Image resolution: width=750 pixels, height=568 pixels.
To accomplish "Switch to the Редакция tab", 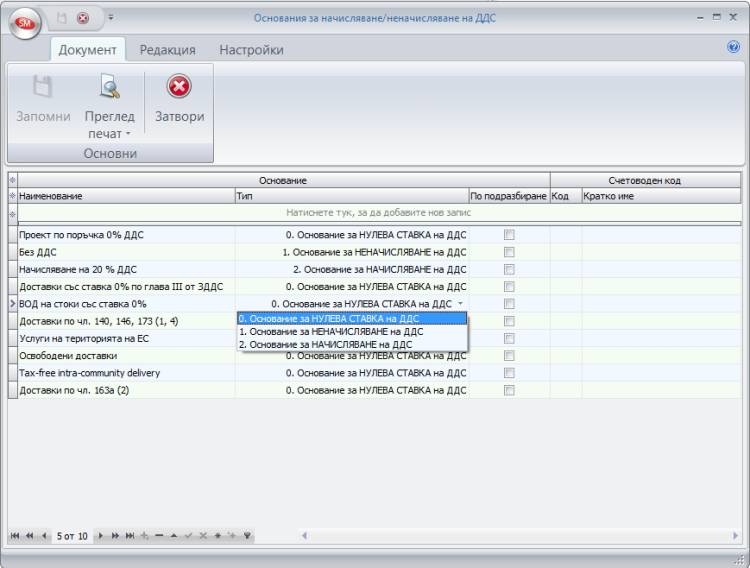I will tap(167, 50).
